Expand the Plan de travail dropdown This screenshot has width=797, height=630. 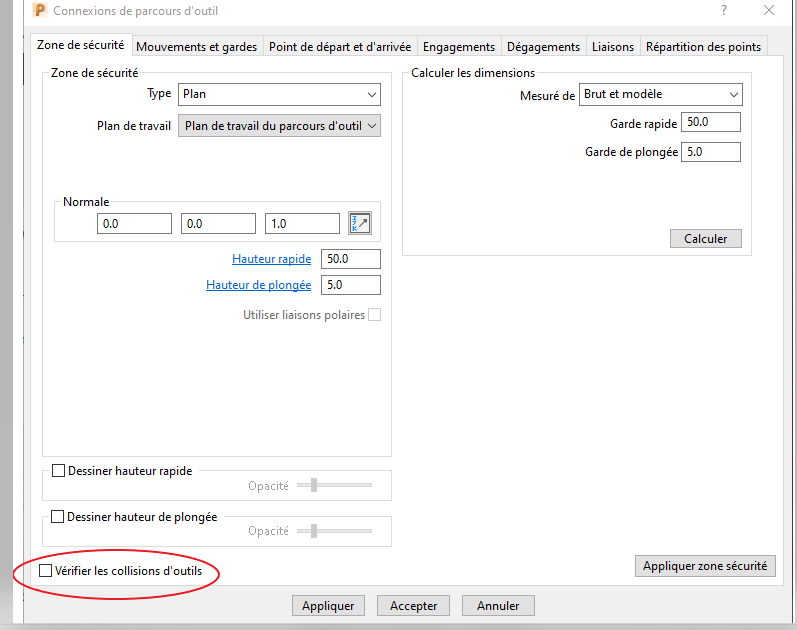tap(279, 126)
